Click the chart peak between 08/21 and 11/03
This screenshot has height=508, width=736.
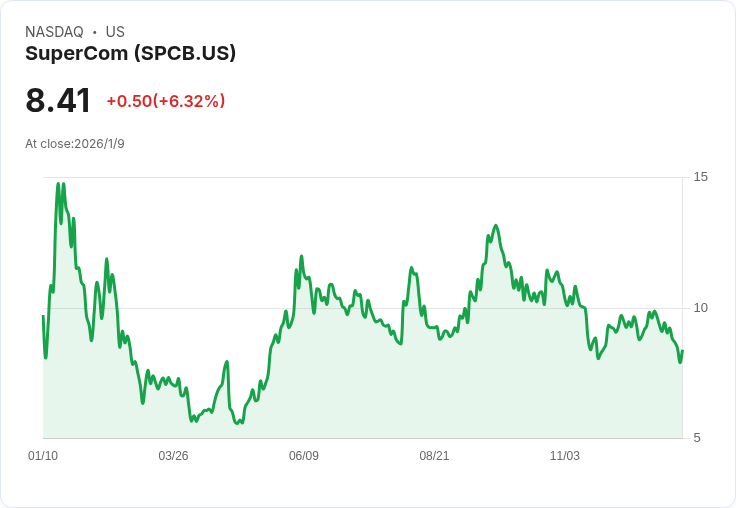click(x=496, y=225)
